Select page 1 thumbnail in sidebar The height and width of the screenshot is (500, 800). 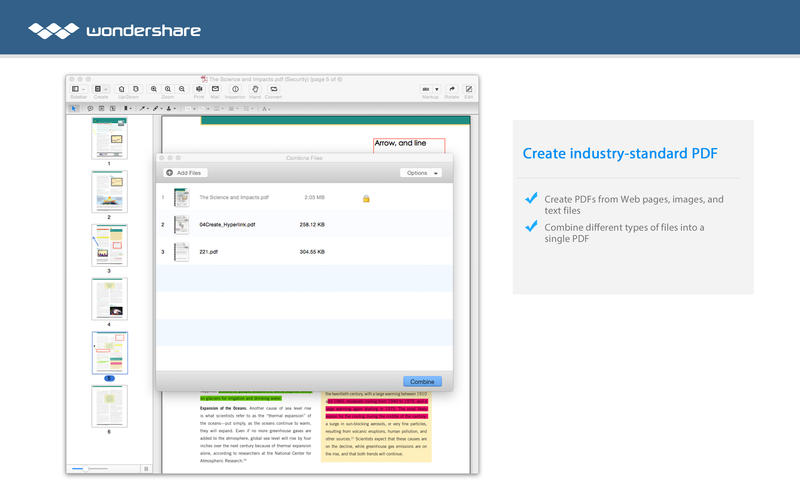coord(109,135)
